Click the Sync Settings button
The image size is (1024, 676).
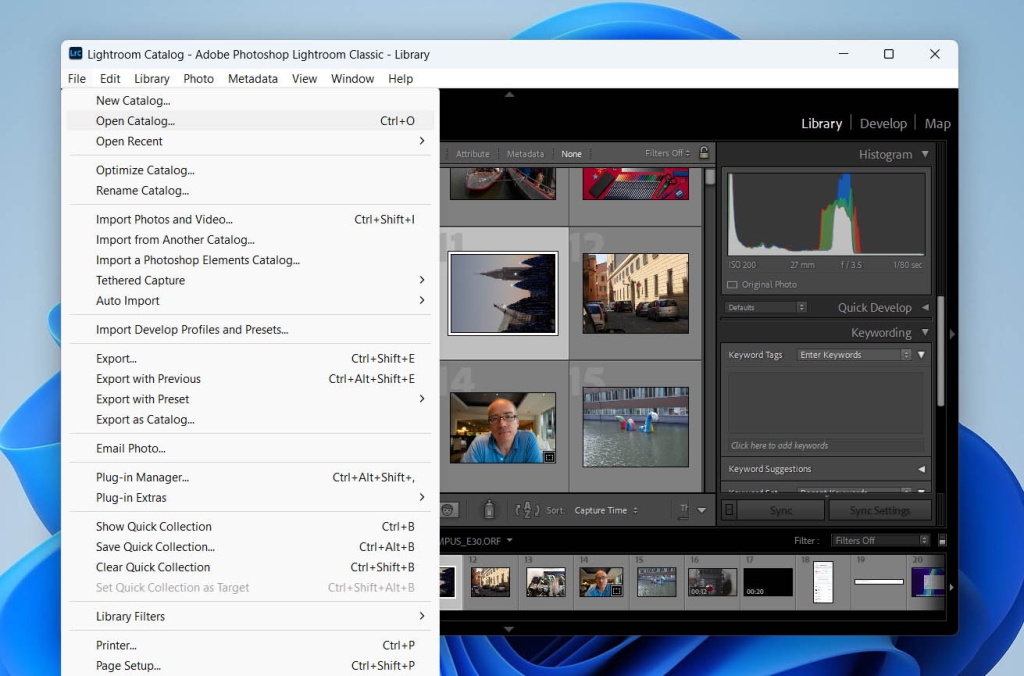click(880, 510)
